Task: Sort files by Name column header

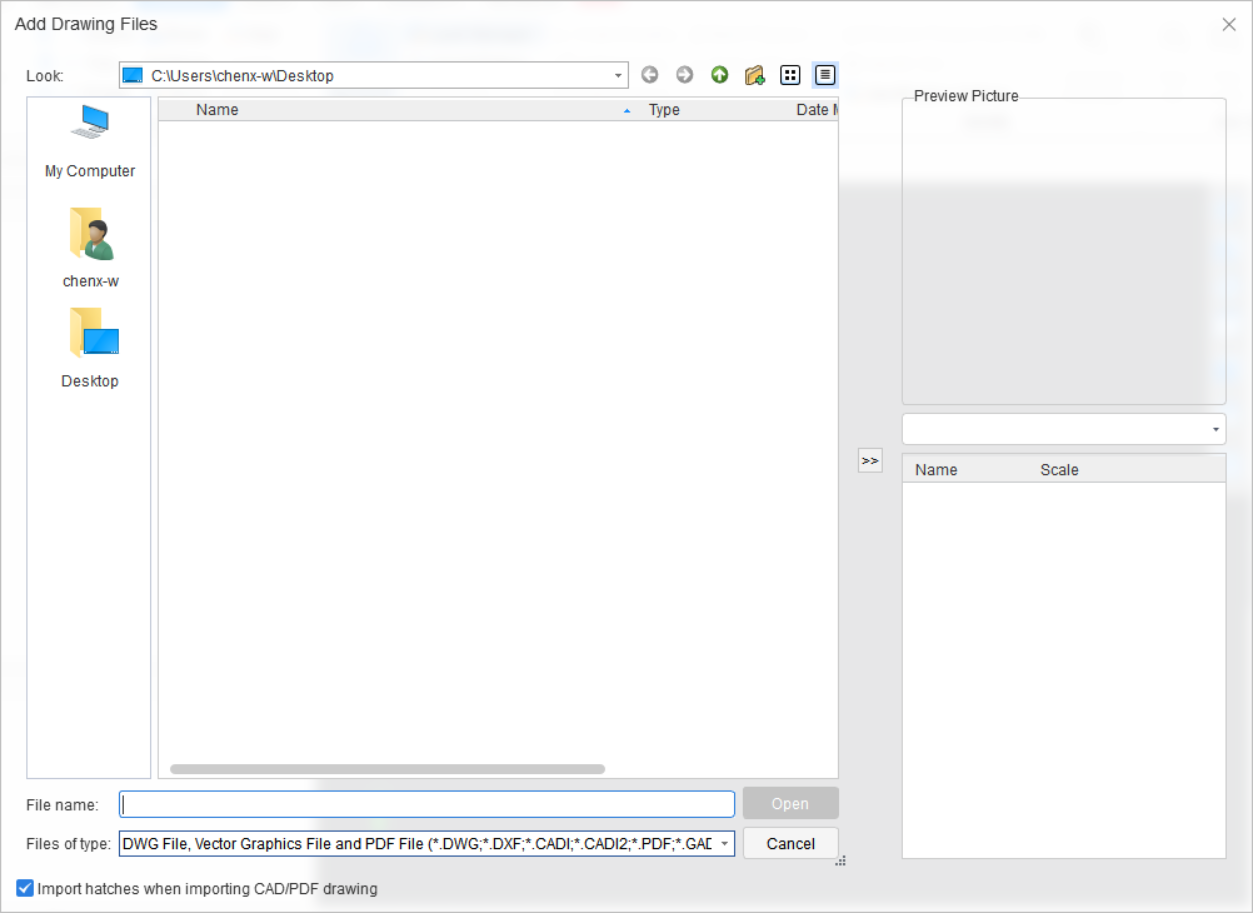Action: (x=217, y=110)
